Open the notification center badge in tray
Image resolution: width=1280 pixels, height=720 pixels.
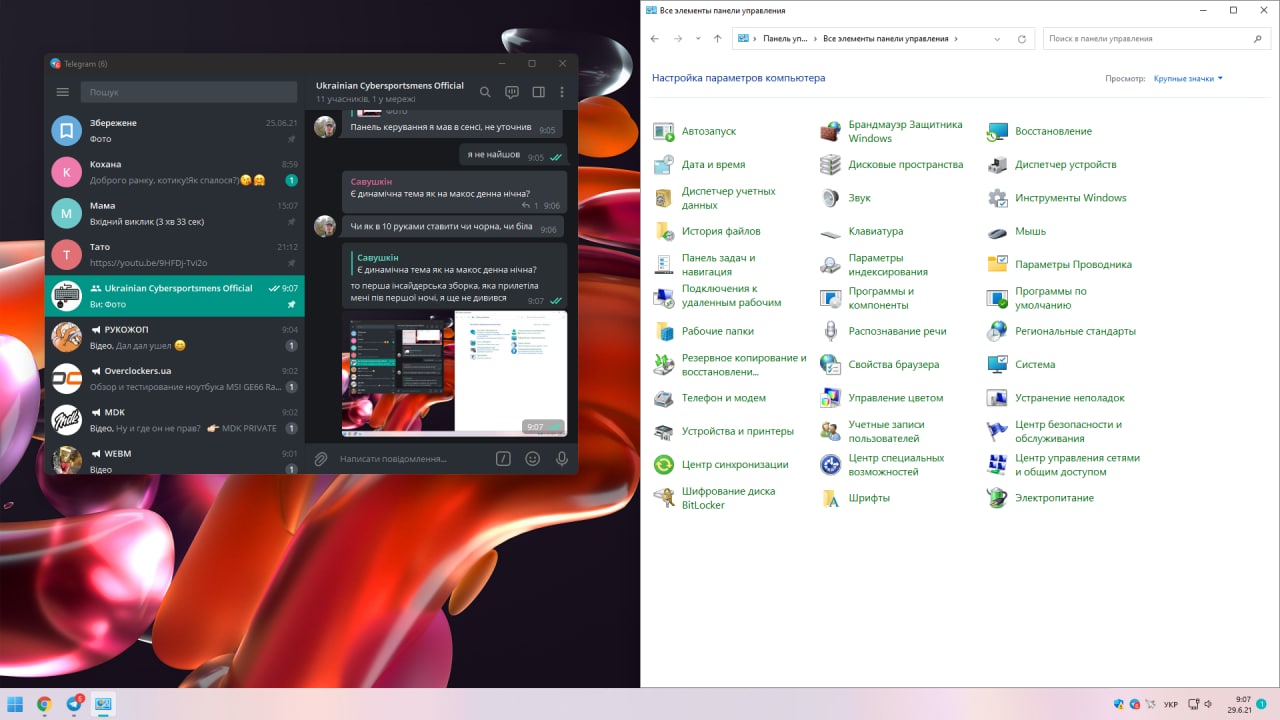click(1262, 705)
